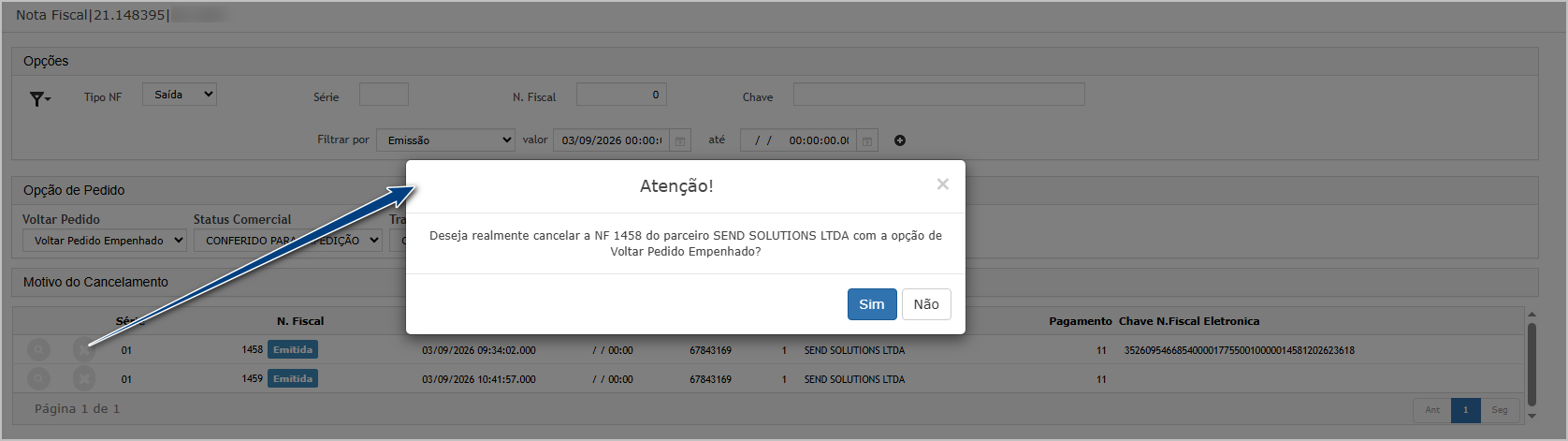This screenshot has height=441, width=1568.
Task: Click the magnifier icon for NF 1459
Action: (x=38, y=379)
